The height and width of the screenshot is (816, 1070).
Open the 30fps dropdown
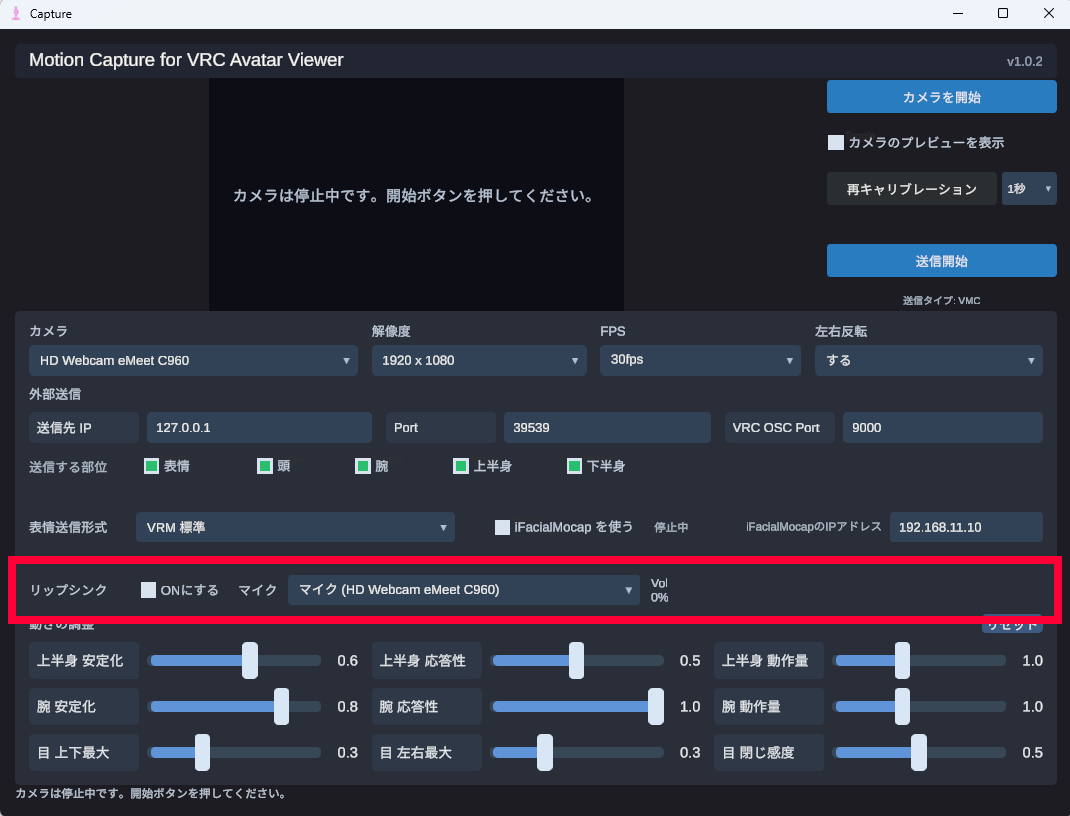tap(700, 360)
